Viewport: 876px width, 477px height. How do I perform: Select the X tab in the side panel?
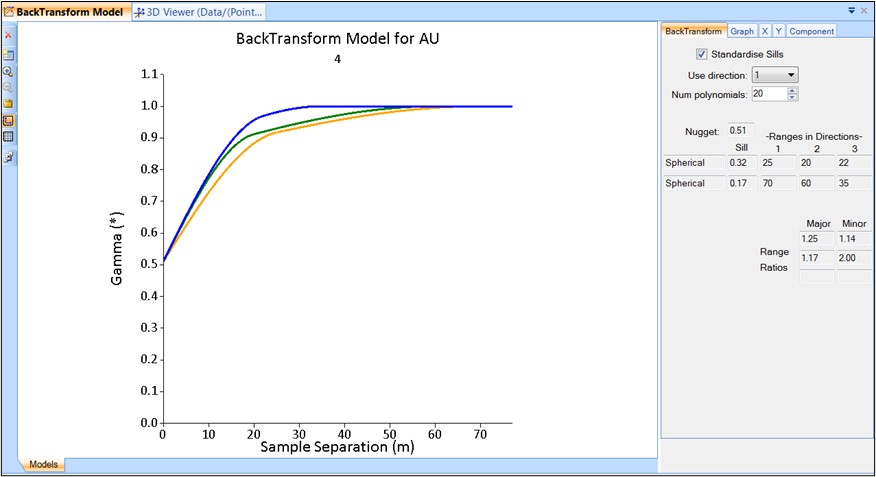point(765,31)
